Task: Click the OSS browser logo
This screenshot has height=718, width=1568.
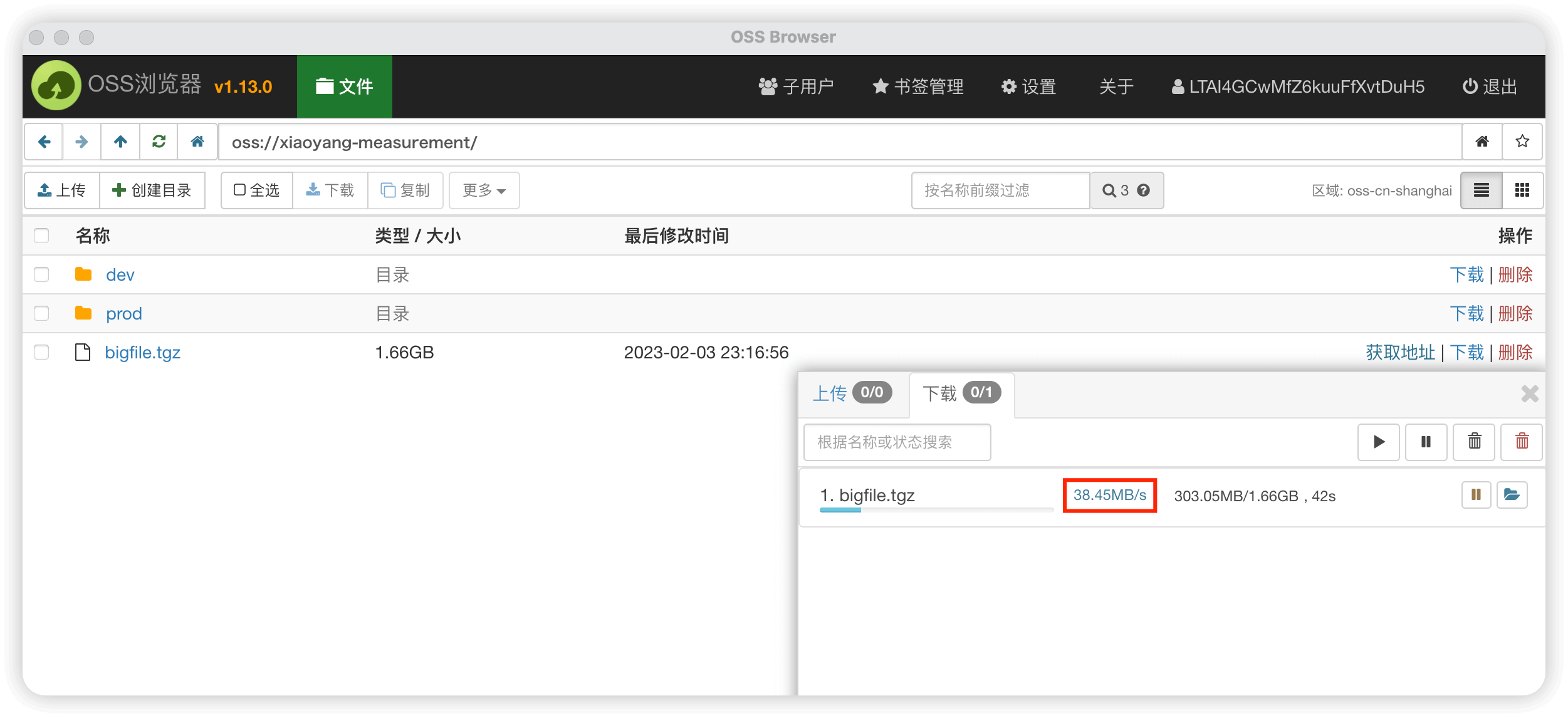Action: [56, 86]
